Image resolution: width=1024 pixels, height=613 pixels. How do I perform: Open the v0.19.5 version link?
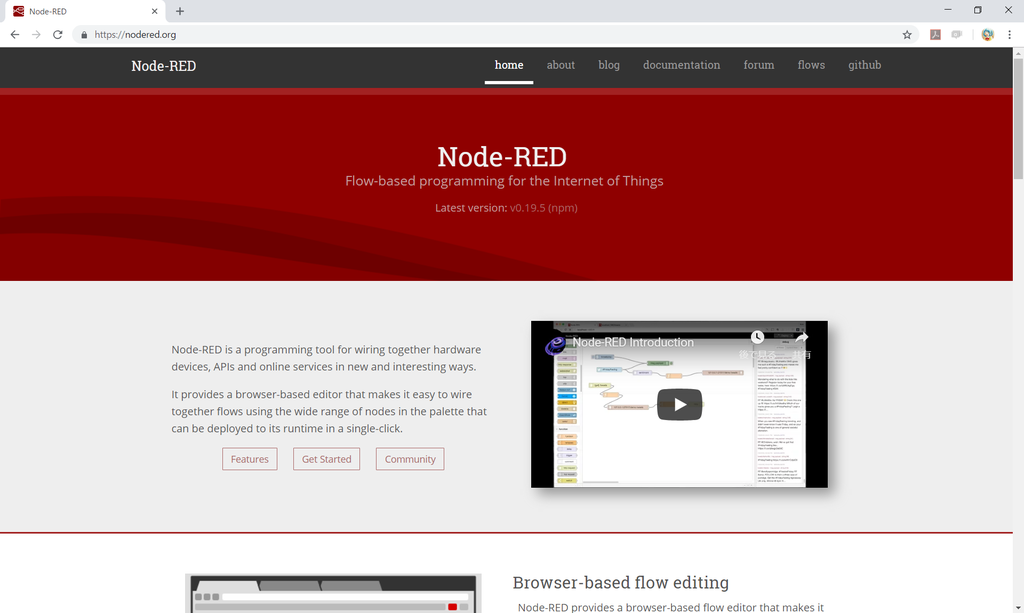[527, 208]
